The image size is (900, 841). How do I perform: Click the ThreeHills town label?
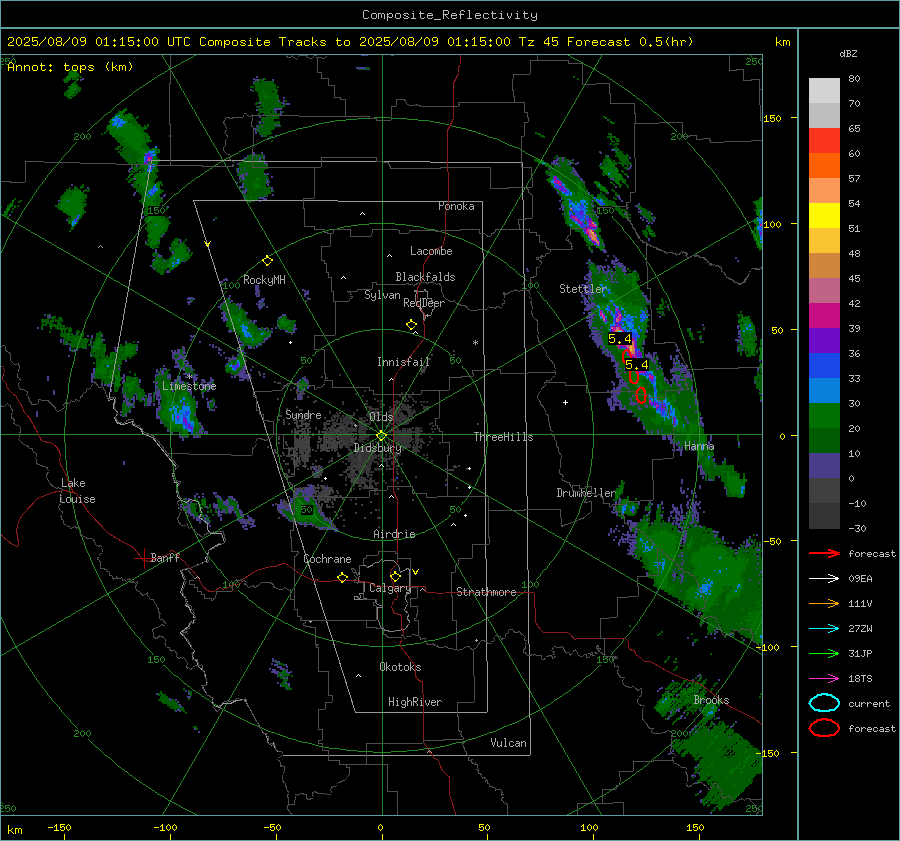503,437
